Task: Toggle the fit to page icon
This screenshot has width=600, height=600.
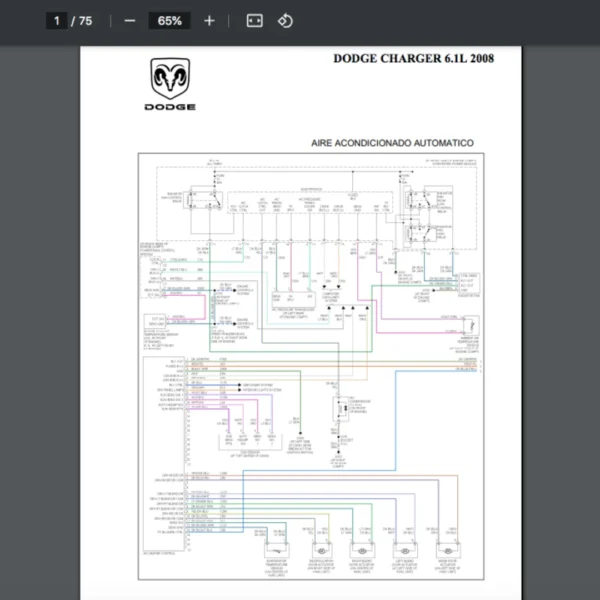Action: coord(254,21)
